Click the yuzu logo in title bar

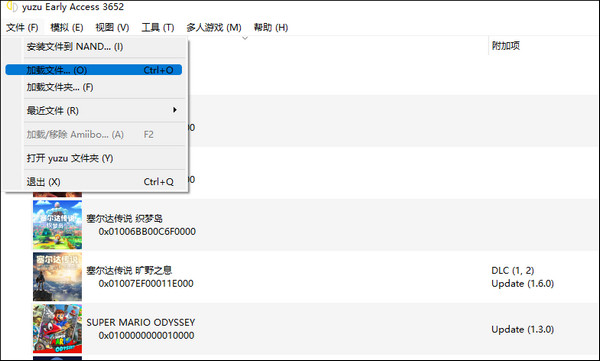12,7
